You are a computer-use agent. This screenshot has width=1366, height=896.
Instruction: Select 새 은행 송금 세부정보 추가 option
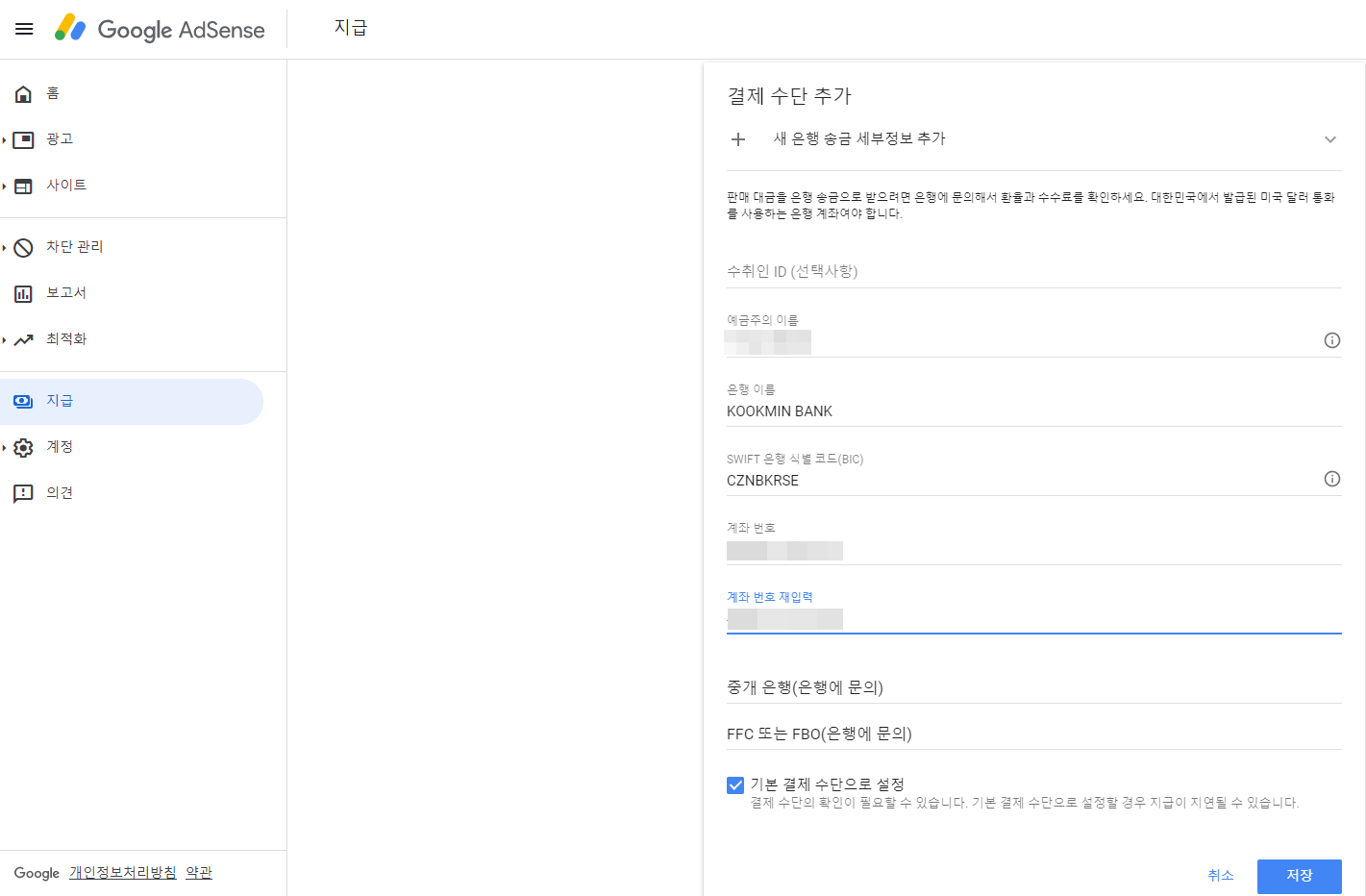tap(1034, 139)
